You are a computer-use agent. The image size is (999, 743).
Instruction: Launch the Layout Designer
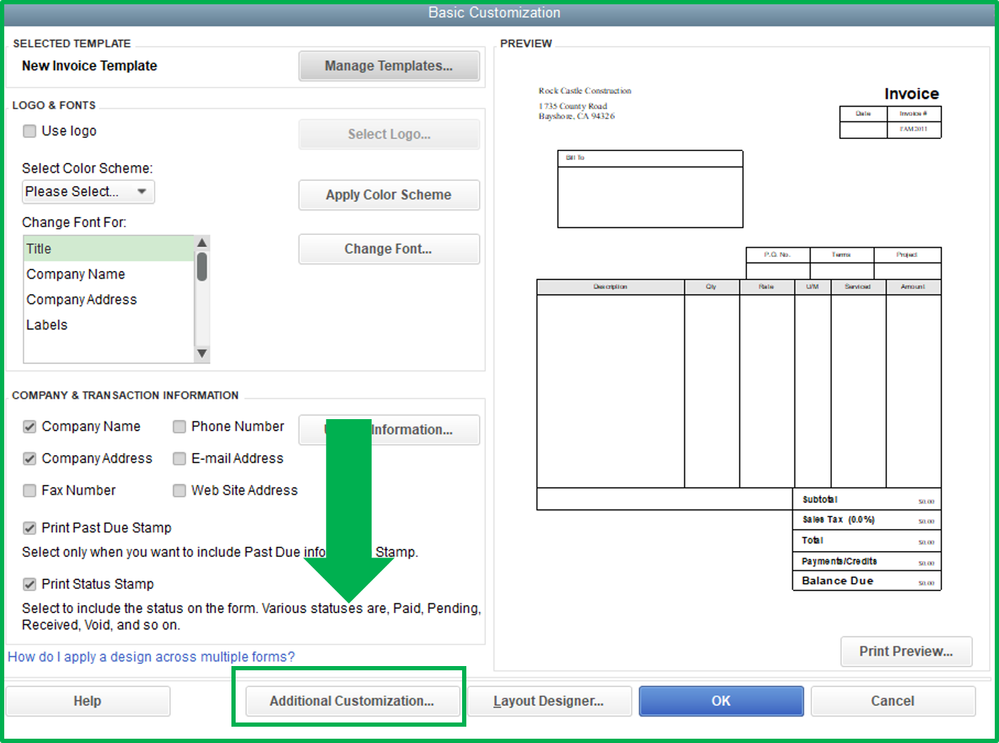pos(549,701)
